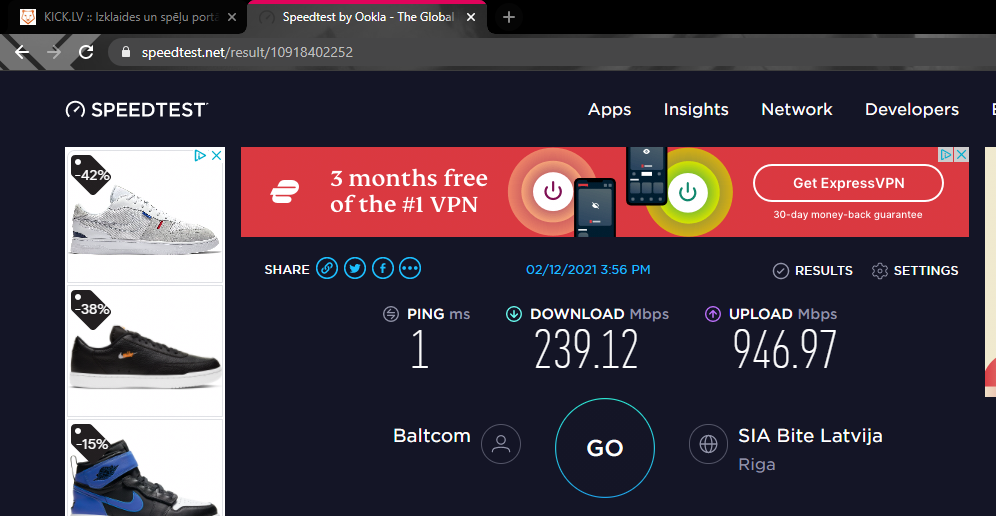This screenshot has height=516, width=996.
Task: Start a new test with GO
Action: coord(605,447)
